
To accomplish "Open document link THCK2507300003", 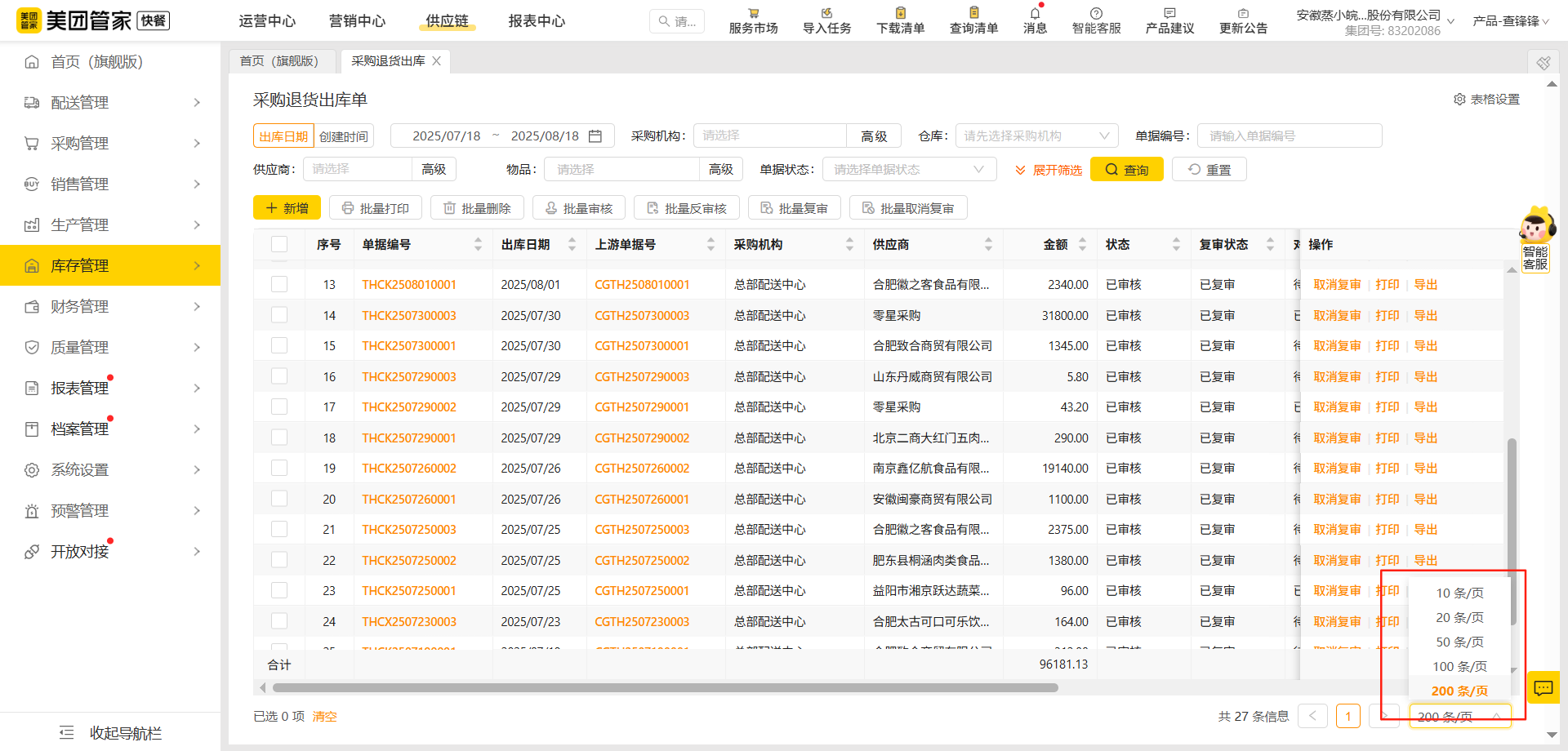I will click(x=409, y=315).
